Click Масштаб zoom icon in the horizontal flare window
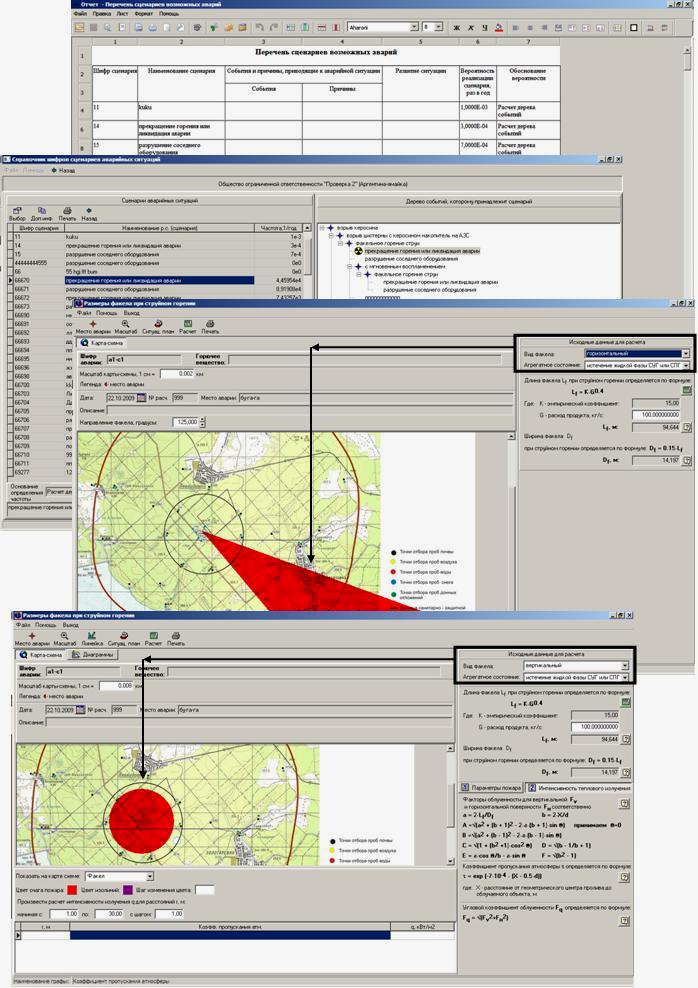698x988 pixels. coord(125,325)
